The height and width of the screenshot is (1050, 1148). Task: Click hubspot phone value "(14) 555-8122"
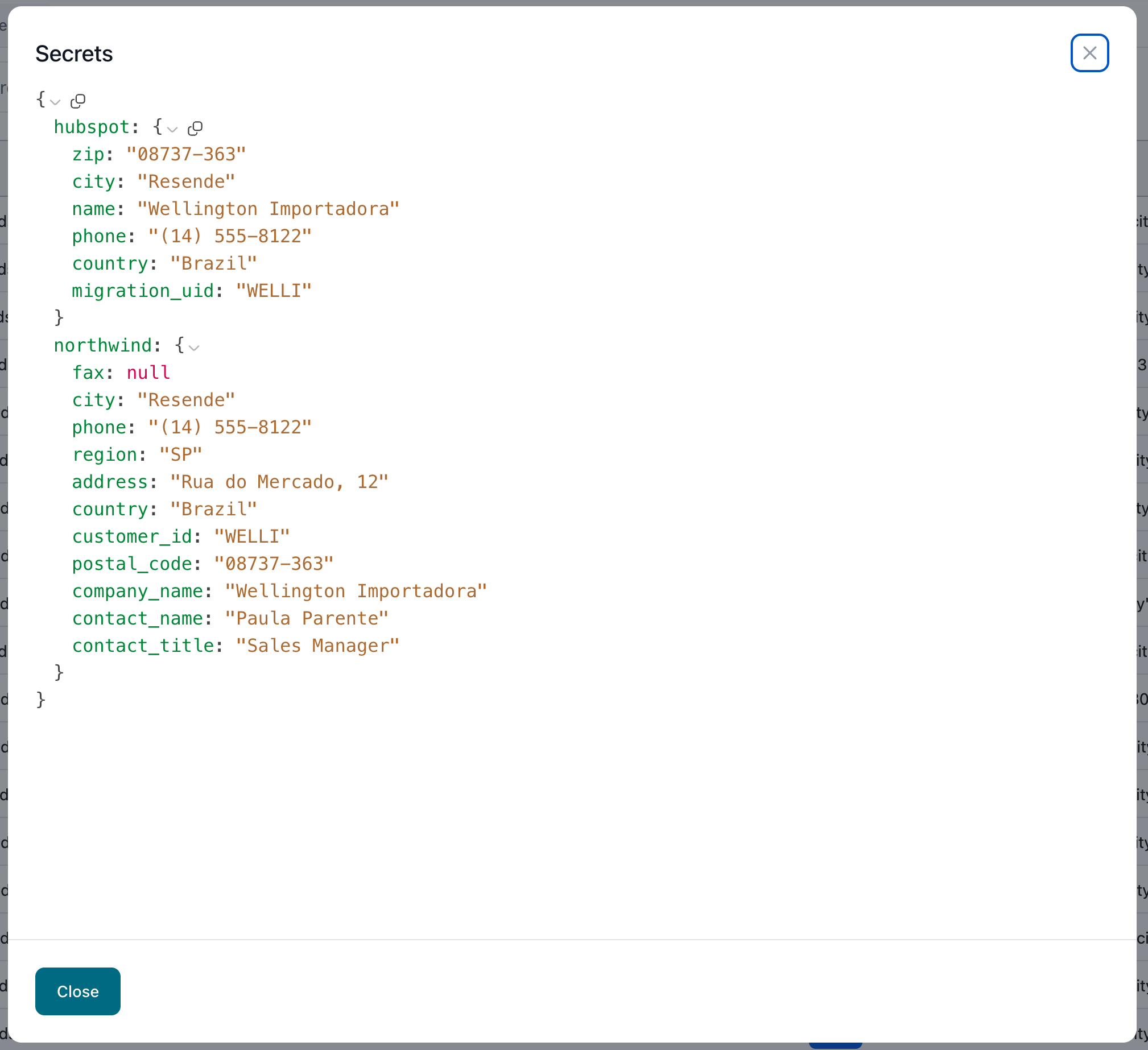tap(230, 236)
